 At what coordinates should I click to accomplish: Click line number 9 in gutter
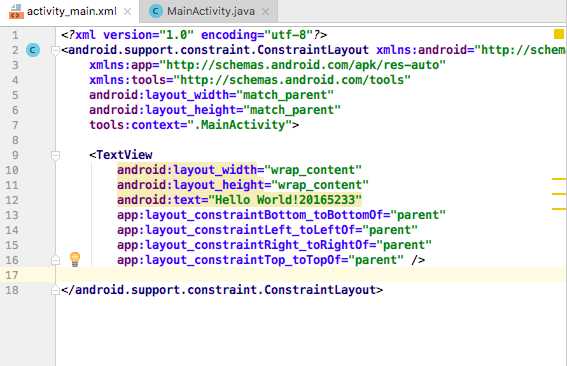[15, 156]
